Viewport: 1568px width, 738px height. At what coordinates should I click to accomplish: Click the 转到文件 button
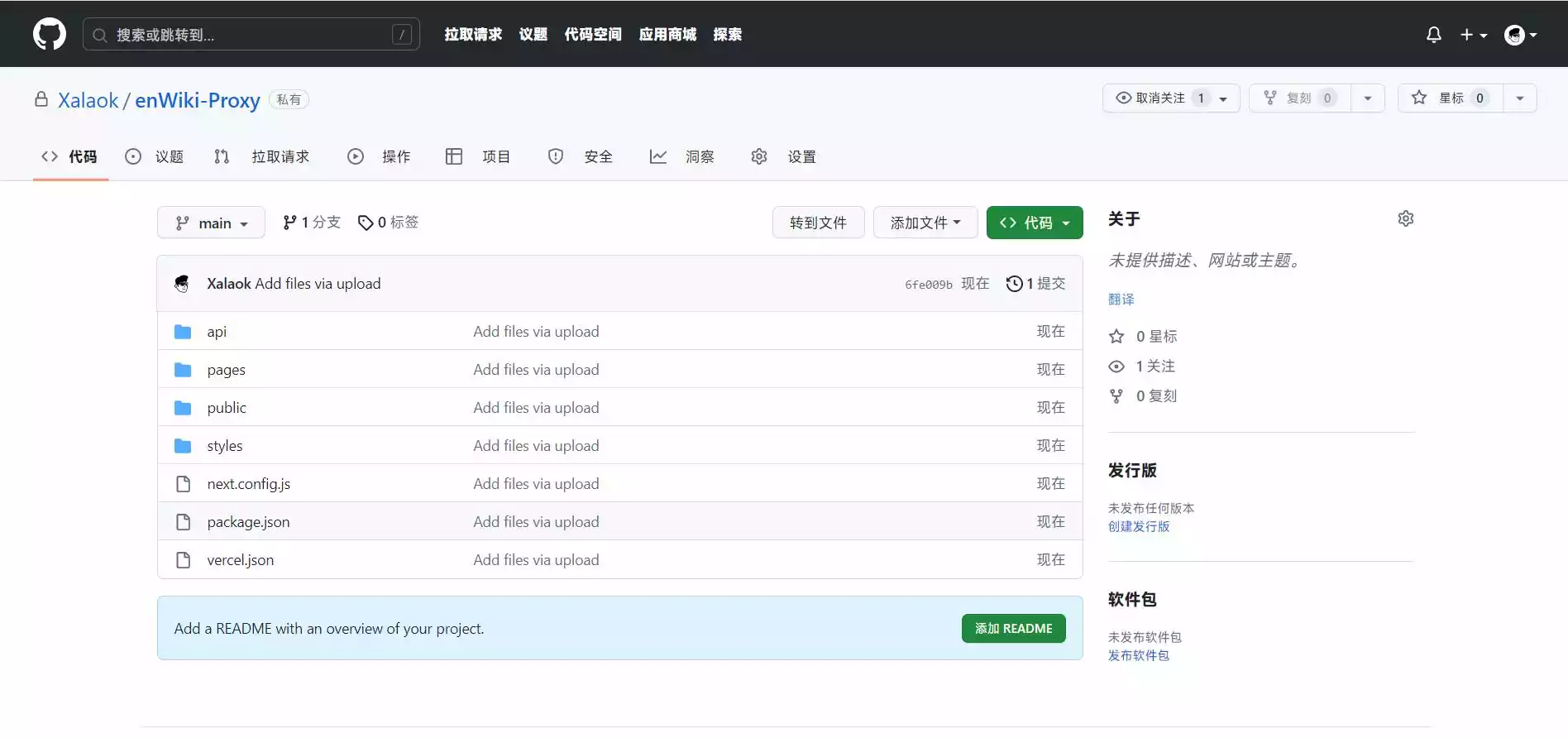click(x=819, y=223)
